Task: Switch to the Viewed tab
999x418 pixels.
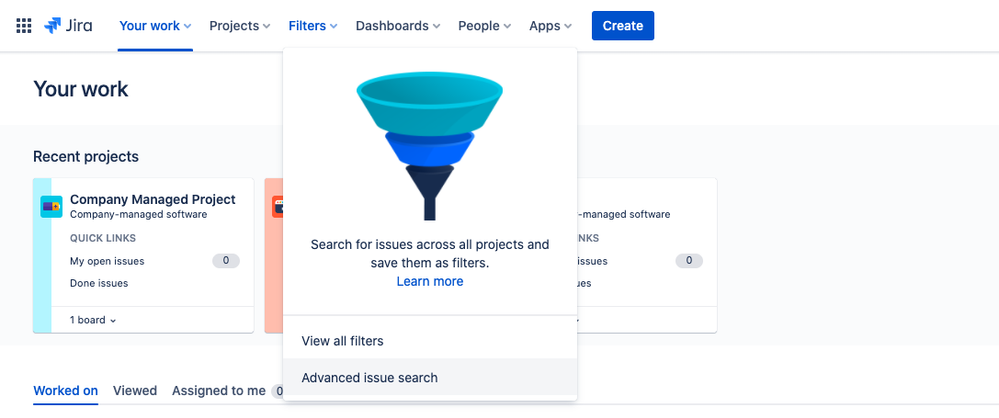Action: click(135, 391)
